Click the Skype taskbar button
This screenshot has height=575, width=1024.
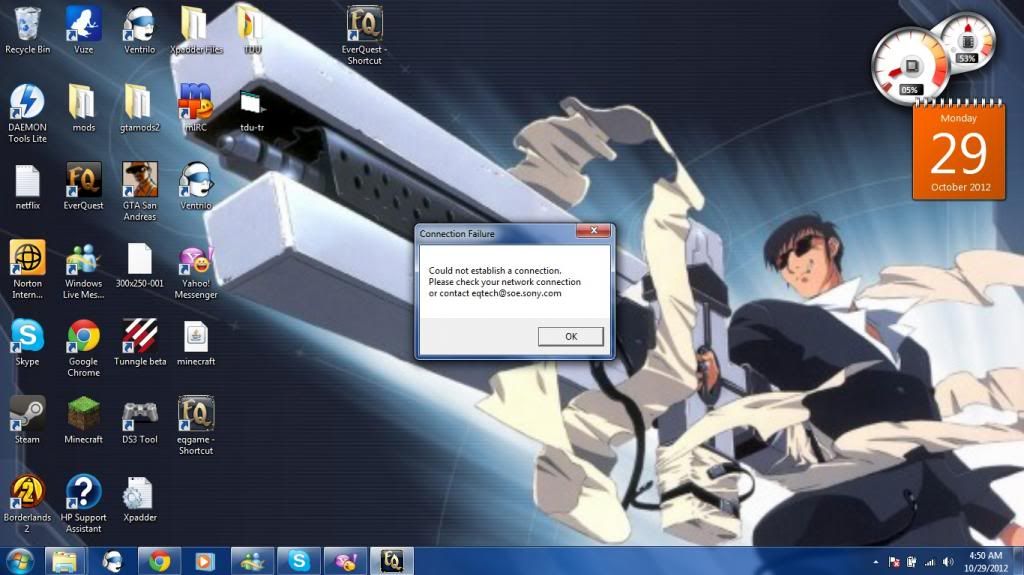tap(298, 561)
